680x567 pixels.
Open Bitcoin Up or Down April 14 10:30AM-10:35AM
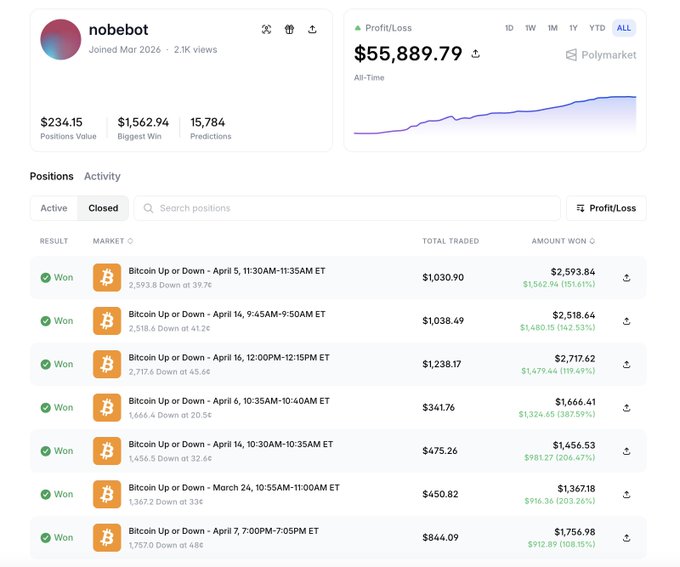tap(231, 444)
